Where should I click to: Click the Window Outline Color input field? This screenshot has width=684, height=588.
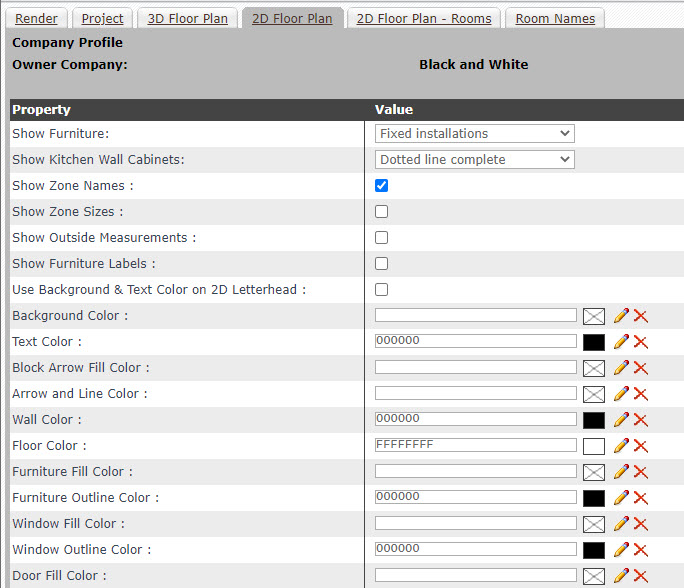475,549
